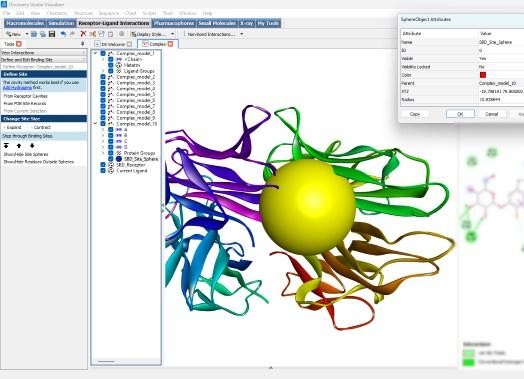524x379 pixels.
Task: Click the orange cut icon in toolbar
Action: click(93, 34)
